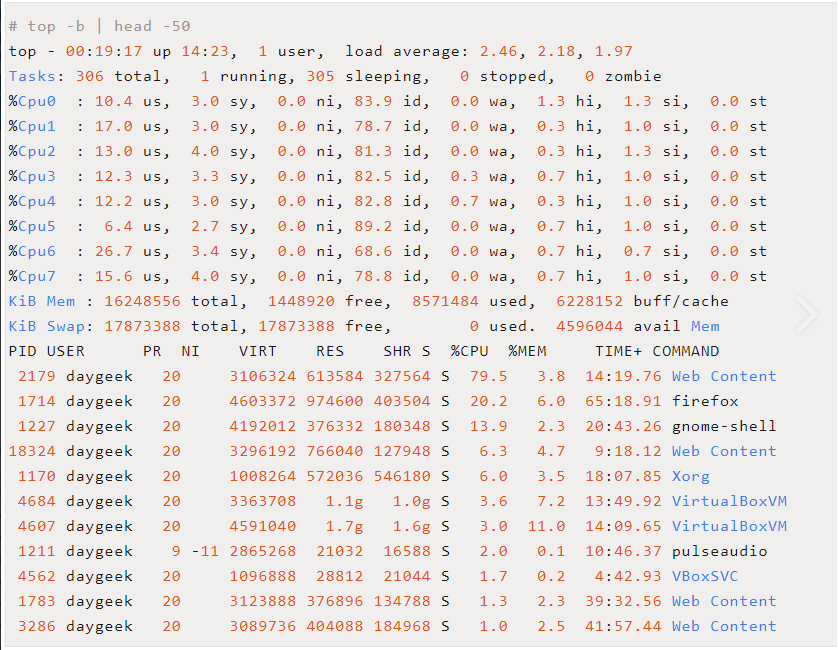This screenshot has height=650, width=838.
Task: Select Cpu6 user value 26.7
Action: click(x=113, y=252)
